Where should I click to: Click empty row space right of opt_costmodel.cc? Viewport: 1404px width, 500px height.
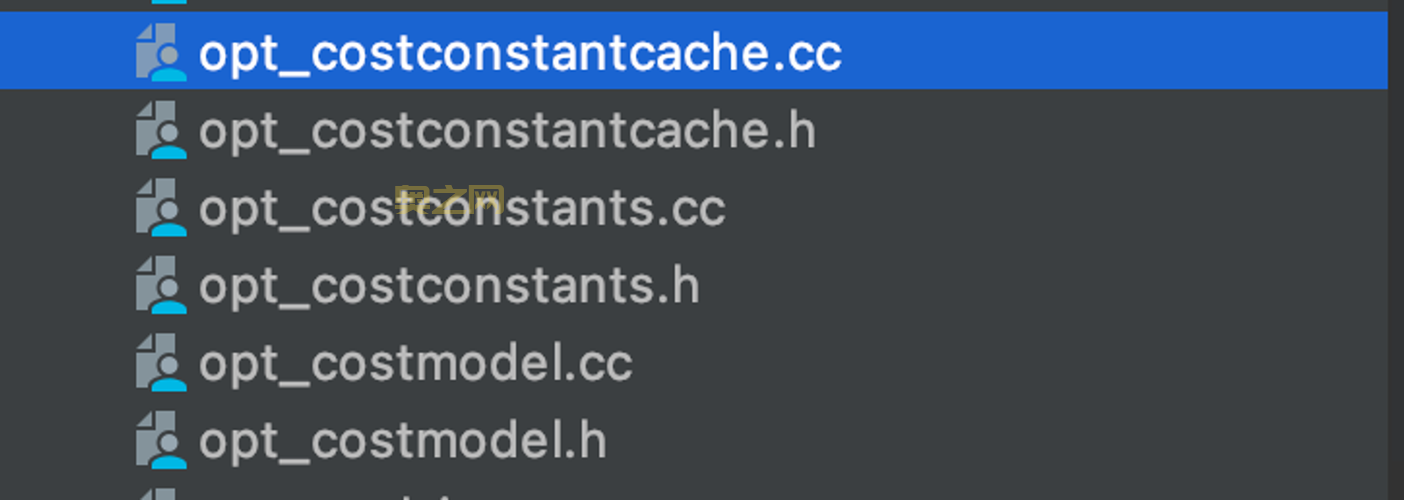point(1000,363)
